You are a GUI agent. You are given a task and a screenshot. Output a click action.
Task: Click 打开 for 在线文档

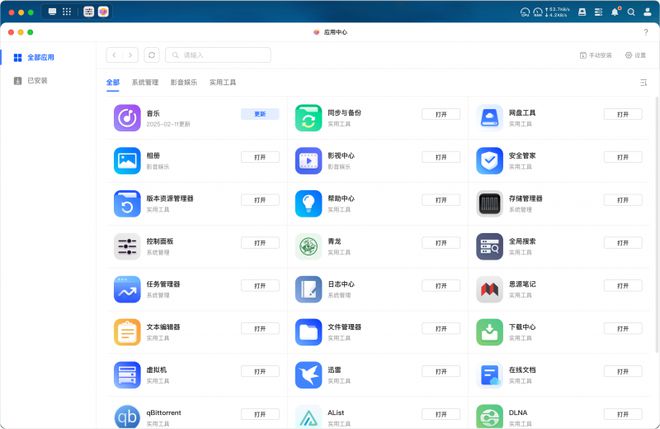click(623, 371)
